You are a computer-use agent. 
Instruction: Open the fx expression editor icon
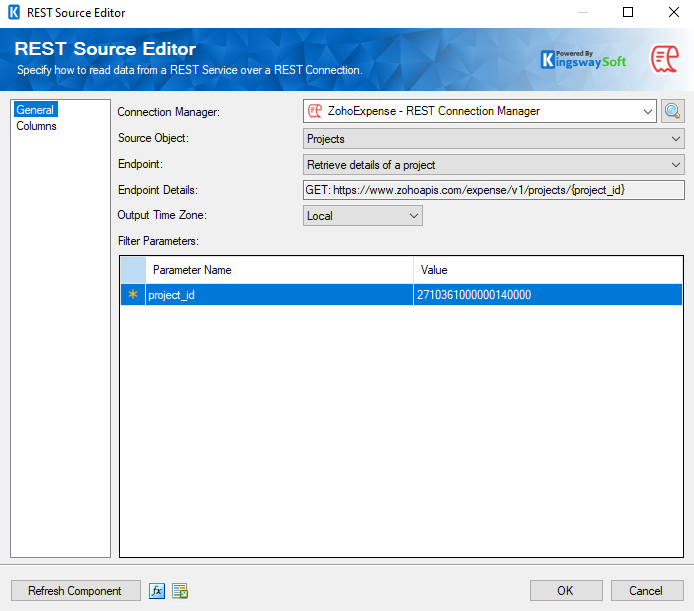(x=157, y=591)
